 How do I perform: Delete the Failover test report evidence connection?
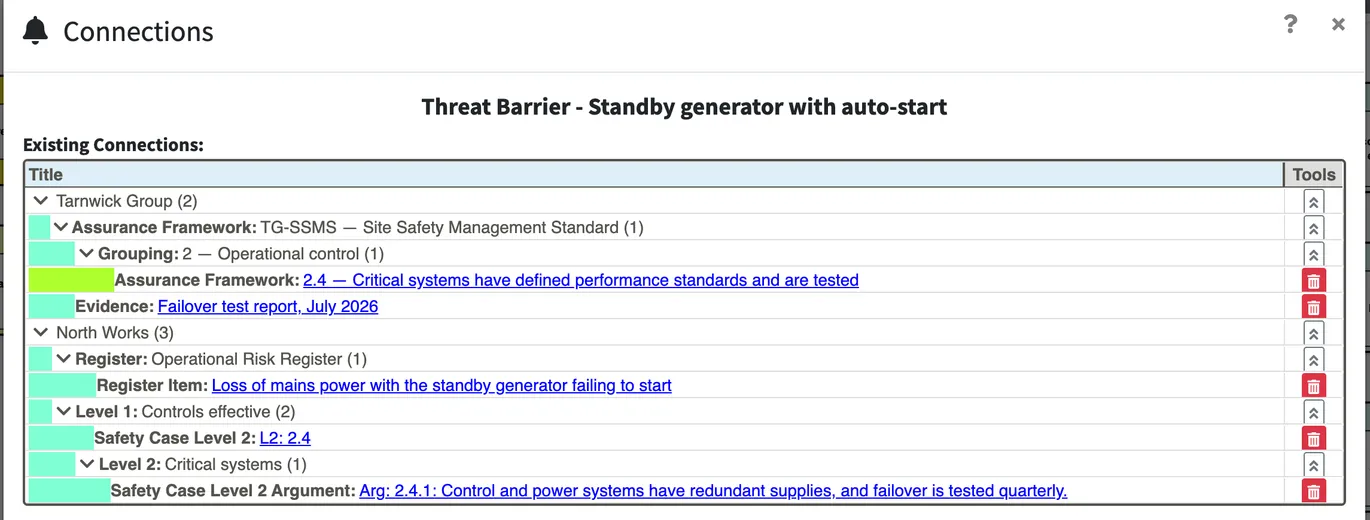(x=1314, y=307)
